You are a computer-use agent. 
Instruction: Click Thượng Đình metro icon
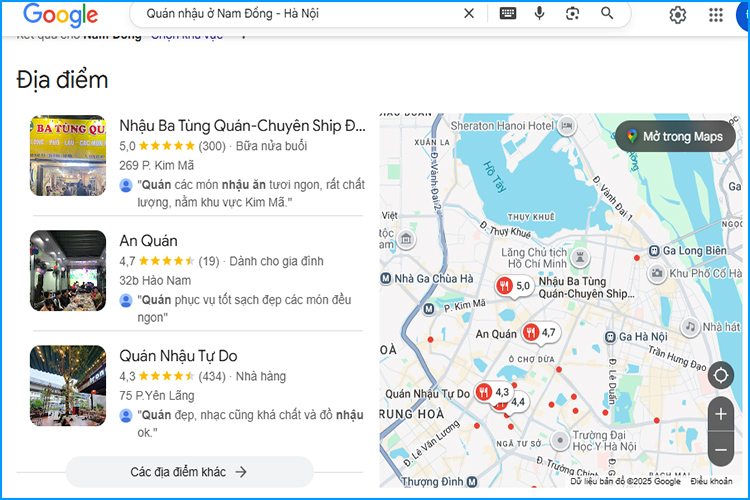473,481
